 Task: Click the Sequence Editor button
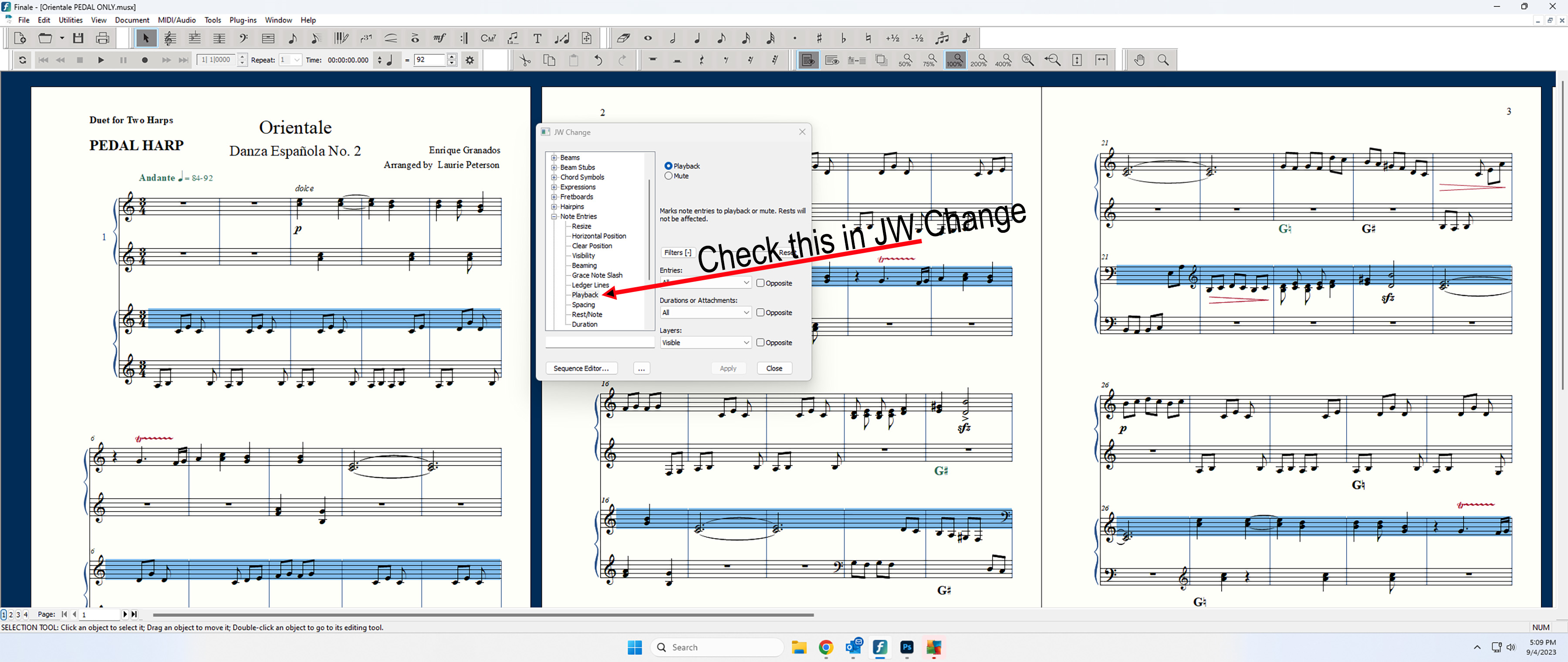point(581,368)
